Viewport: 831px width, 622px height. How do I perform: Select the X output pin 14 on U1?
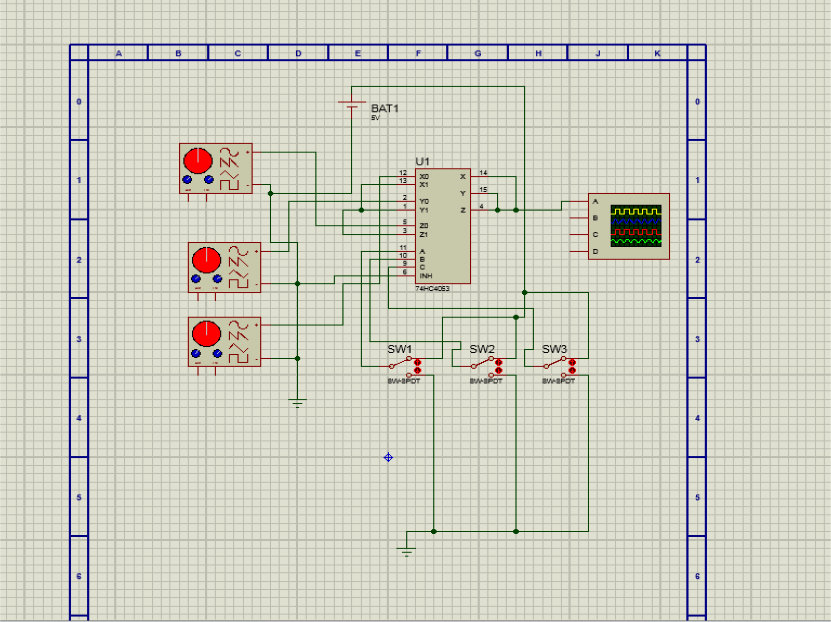click(480, 176)
